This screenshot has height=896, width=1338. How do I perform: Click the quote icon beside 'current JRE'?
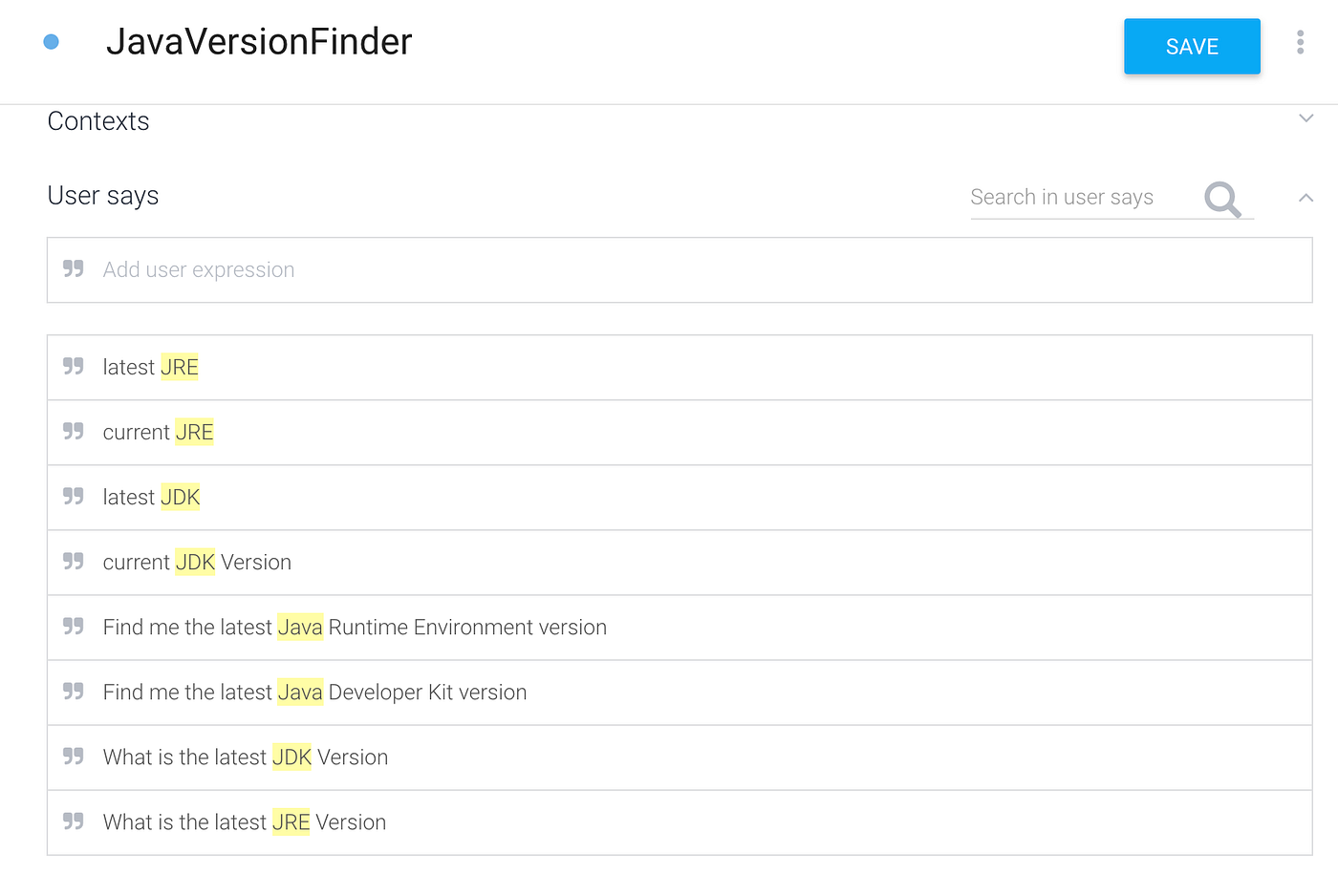pyautogui.click(x=74, y=430)
